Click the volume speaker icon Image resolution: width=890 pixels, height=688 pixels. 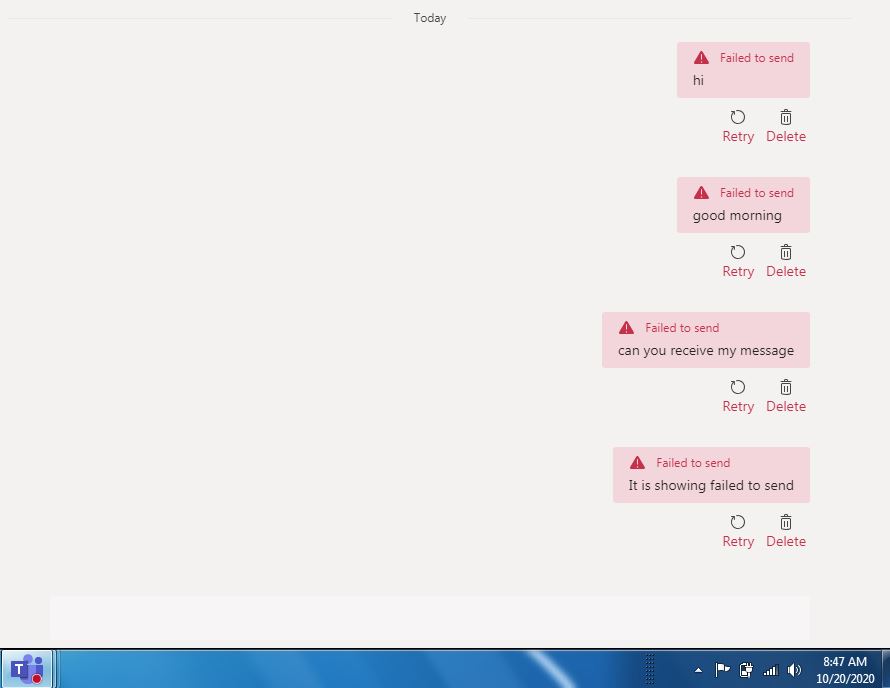[x=794, y=670]
